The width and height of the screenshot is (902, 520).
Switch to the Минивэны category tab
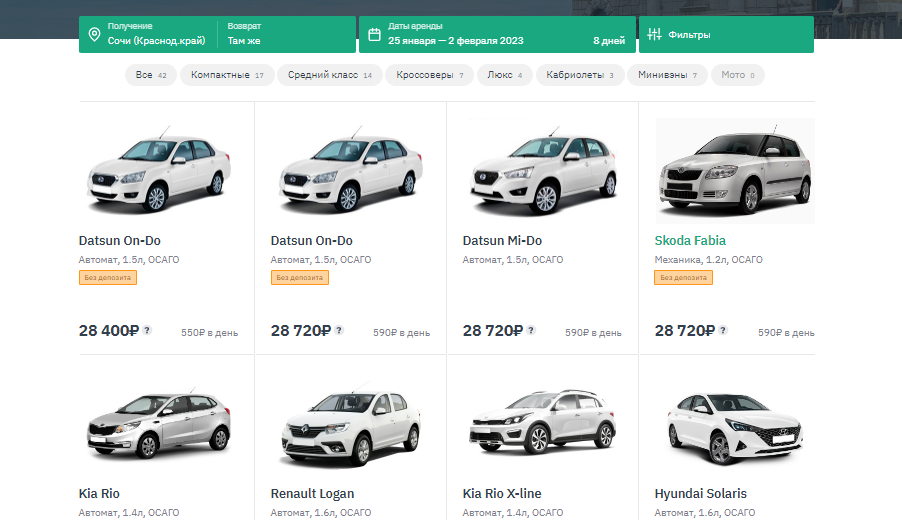[667, 75]
